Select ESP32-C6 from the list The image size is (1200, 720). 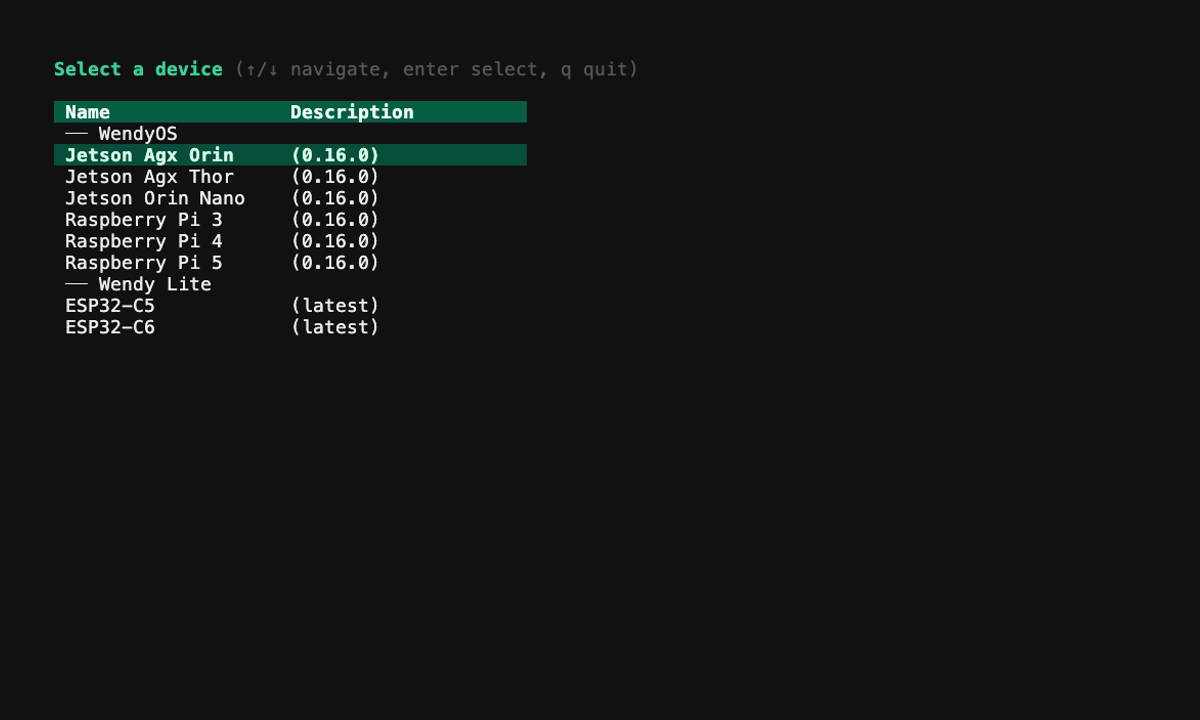coord(290,327)
